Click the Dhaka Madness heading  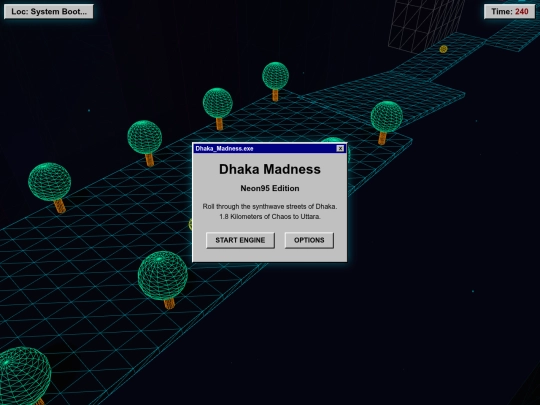click(x=270, y=169)
